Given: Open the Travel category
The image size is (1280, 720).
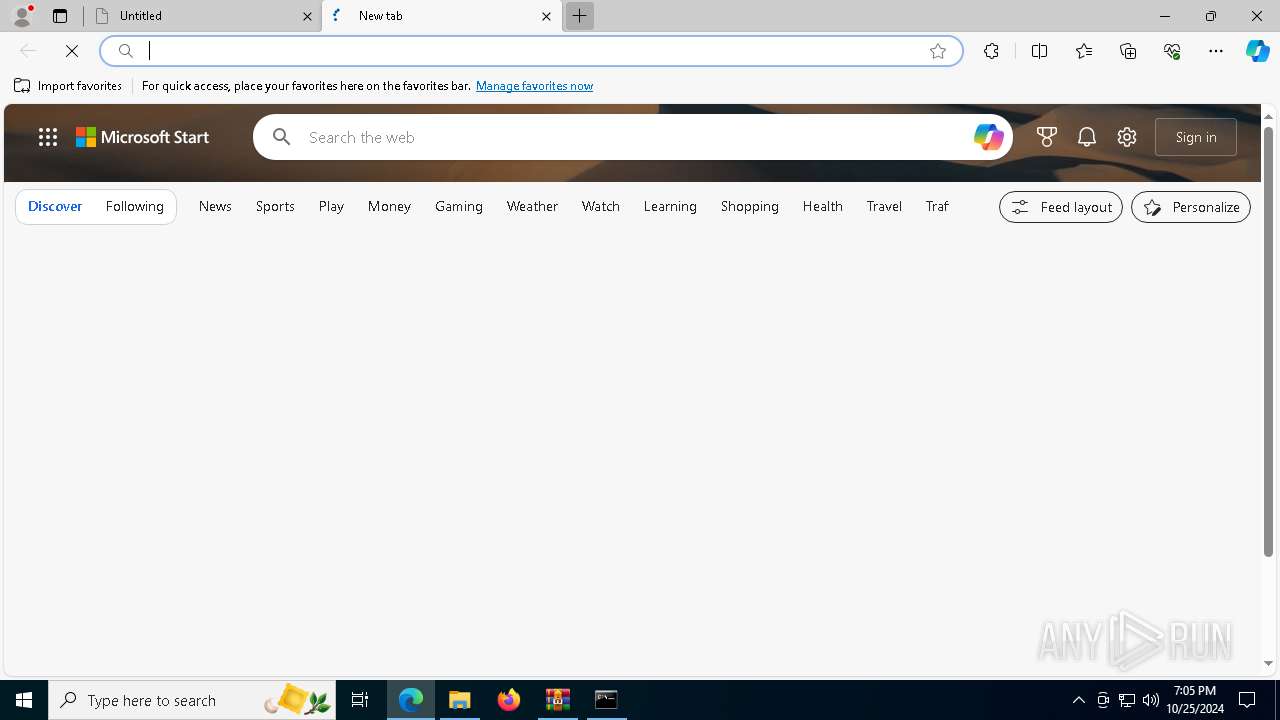Looking at the screenshot, I should tap(884, 206).
